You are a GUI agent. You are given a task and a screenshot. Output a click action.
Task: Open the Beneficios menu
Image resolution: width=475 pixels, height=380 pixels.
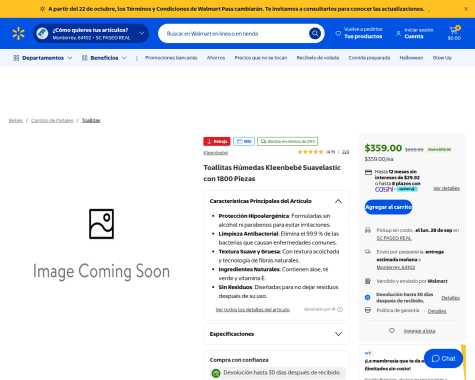104,58
